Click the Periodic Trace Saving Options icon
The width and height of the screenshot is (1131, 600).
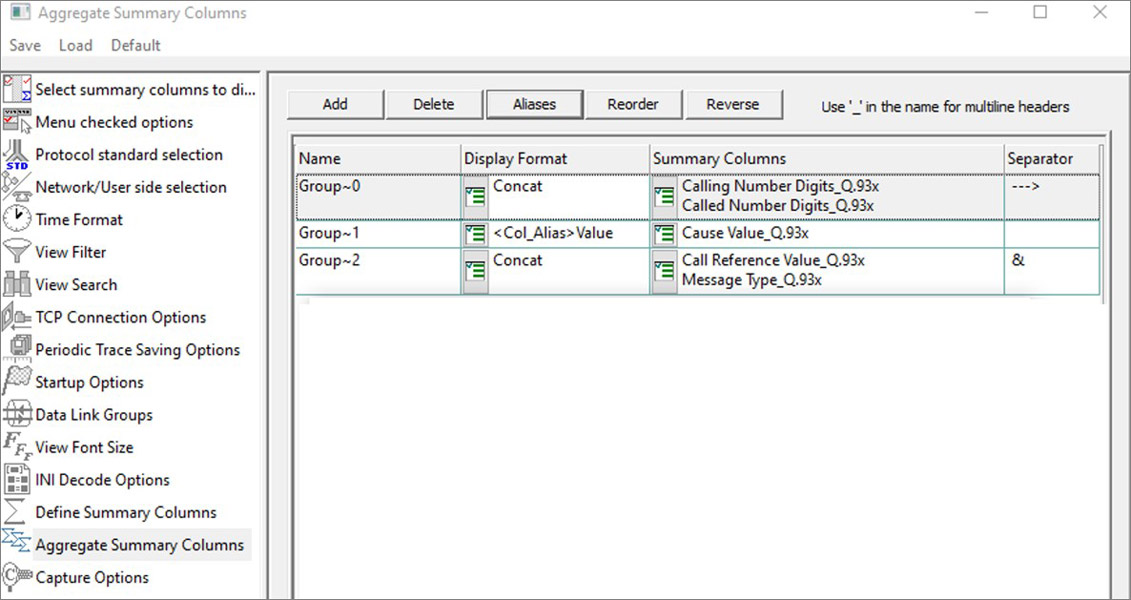(x=17, y=350)
